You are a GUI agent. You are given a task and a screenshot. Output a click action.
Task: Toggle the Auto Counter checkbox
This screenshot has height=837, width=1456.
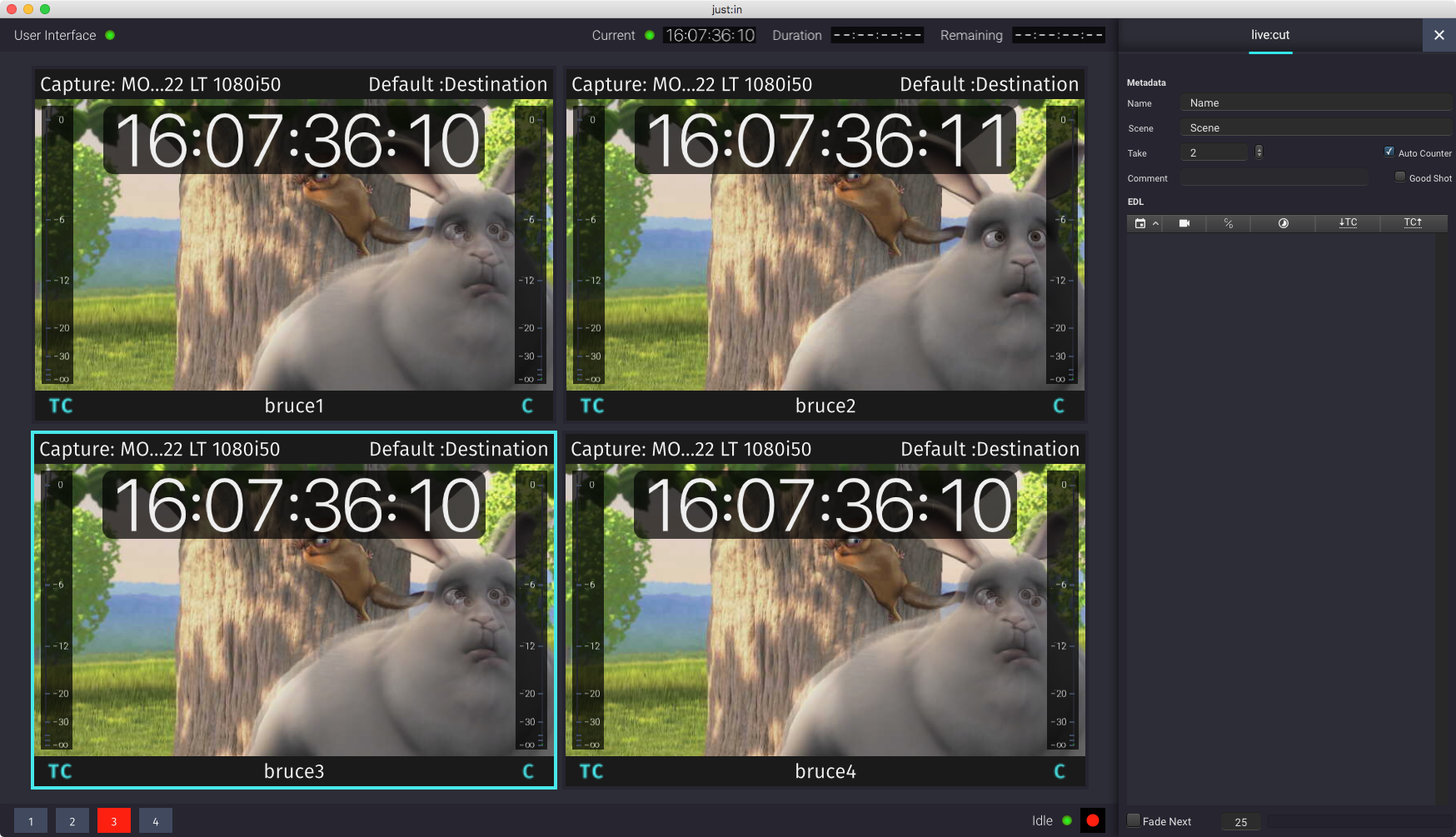coord(1389,152)
